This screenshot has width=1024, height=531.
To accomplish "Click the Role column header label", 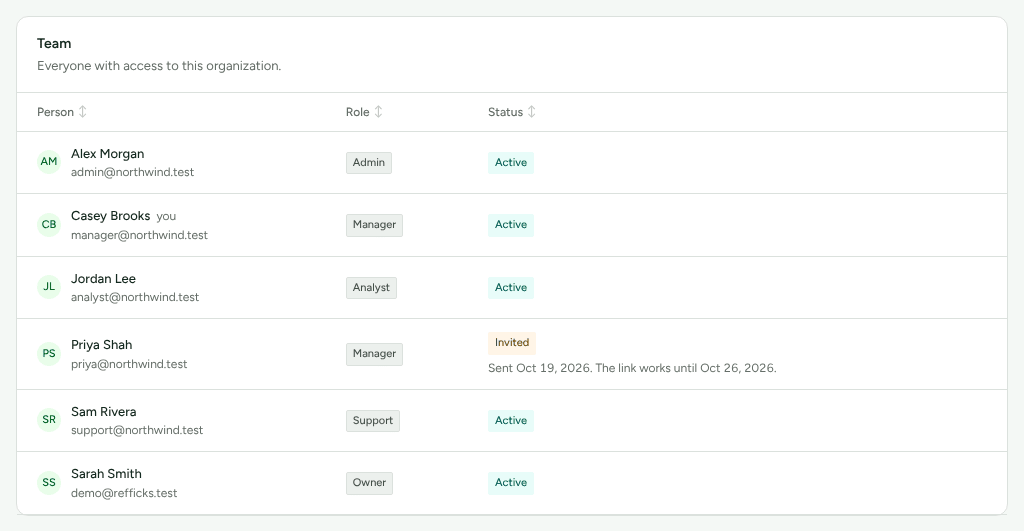I will pyautogui.click(x=358, y=112).
